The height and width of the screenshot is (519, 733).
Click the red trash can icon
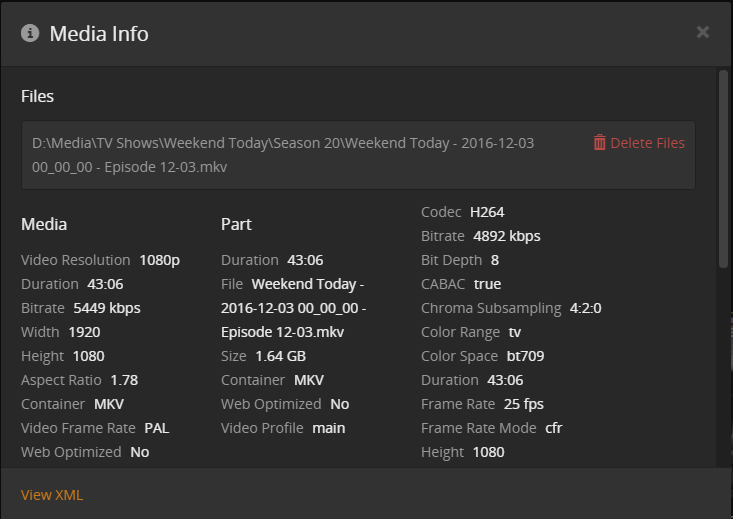599,143
